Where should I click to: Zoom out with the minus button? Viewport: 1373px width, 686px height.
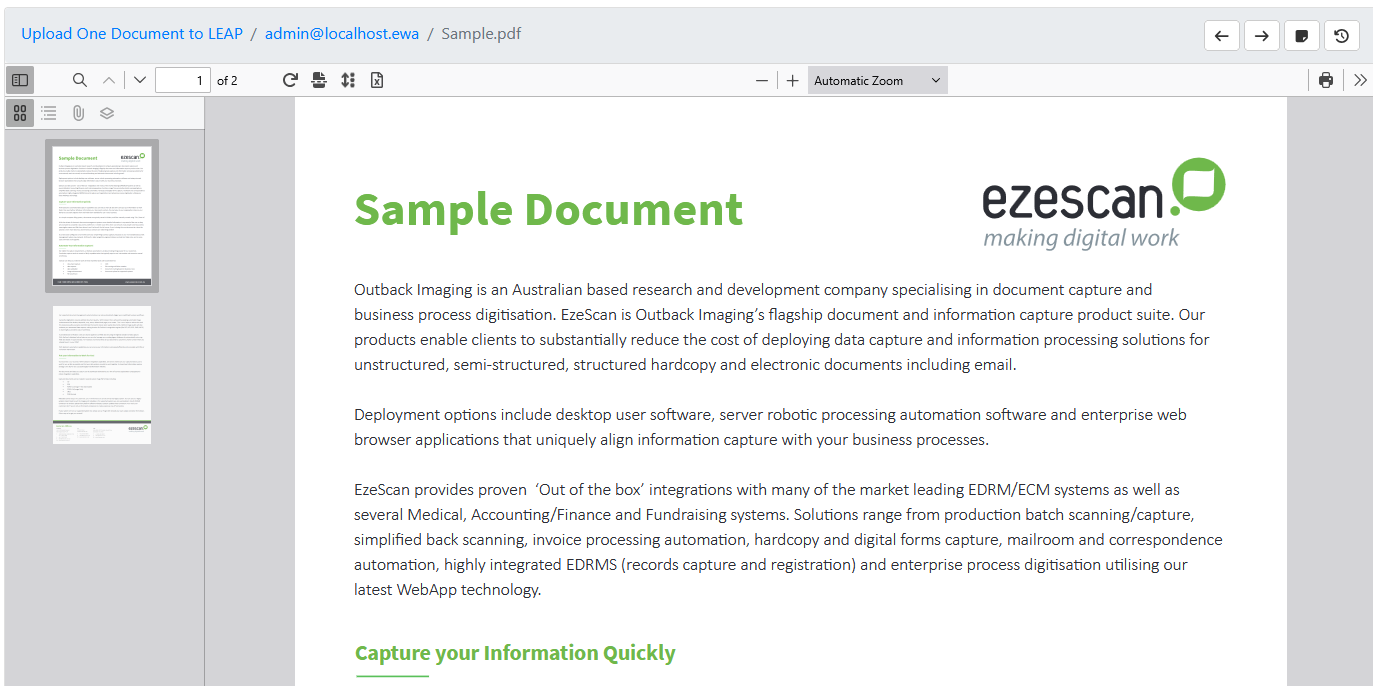click(x=762, y=81)
